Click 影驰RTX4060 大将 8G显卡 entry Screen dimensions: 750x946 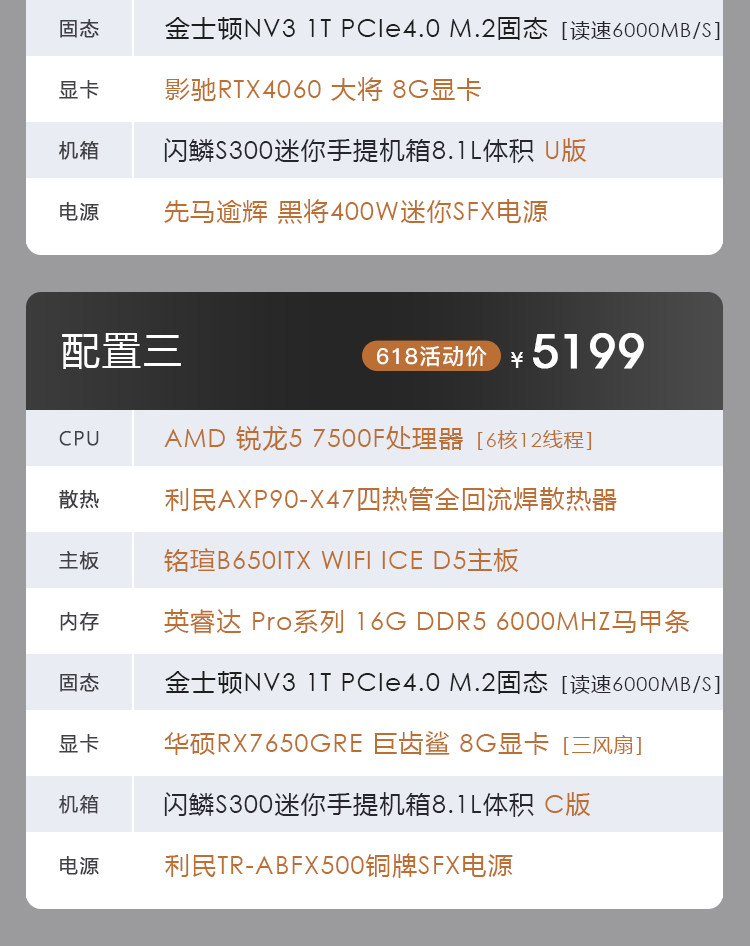pos(323,90)
